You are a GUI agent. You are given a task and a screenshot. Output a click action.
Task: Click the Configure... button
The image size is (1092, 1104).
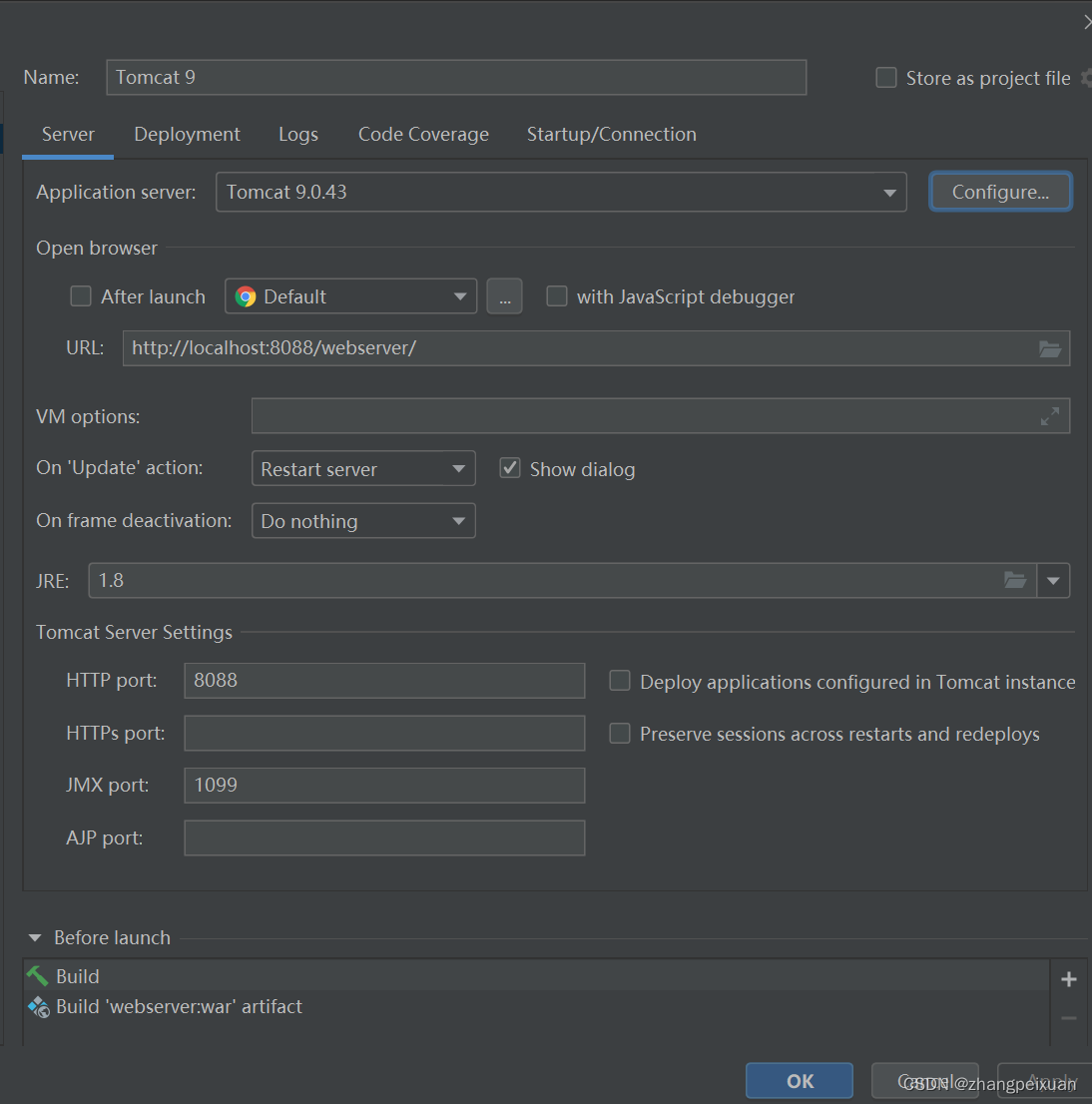pos(1000,192)
